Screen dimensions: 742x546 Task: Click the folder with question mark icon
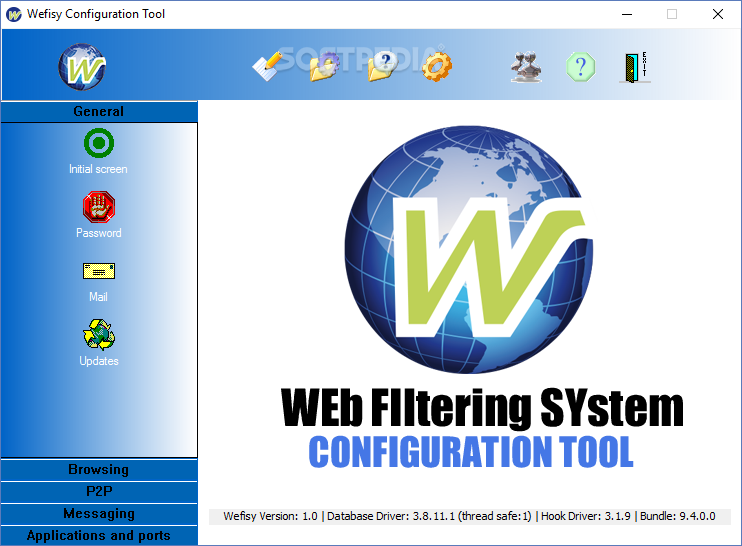pos(382,67)
